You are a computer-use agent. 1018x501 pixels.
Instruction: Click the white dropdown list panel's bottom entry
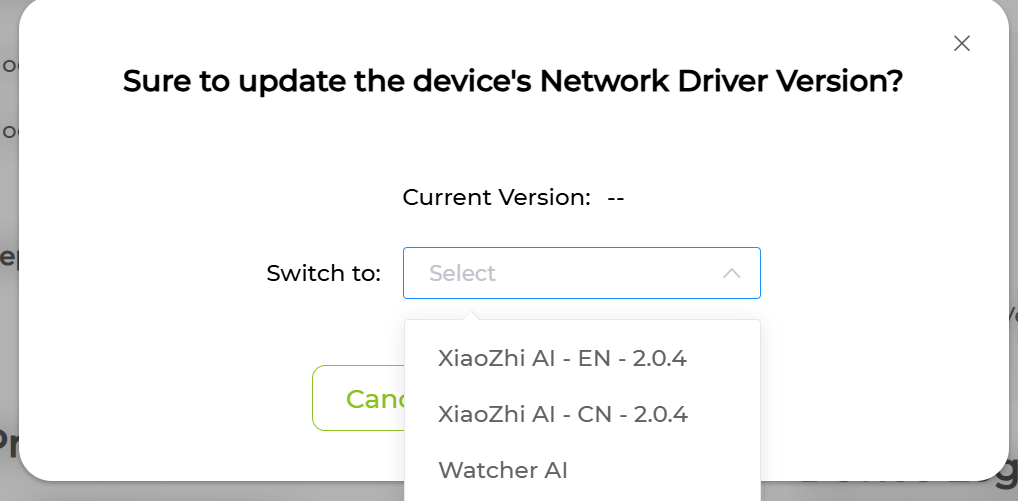pos(503,469)
